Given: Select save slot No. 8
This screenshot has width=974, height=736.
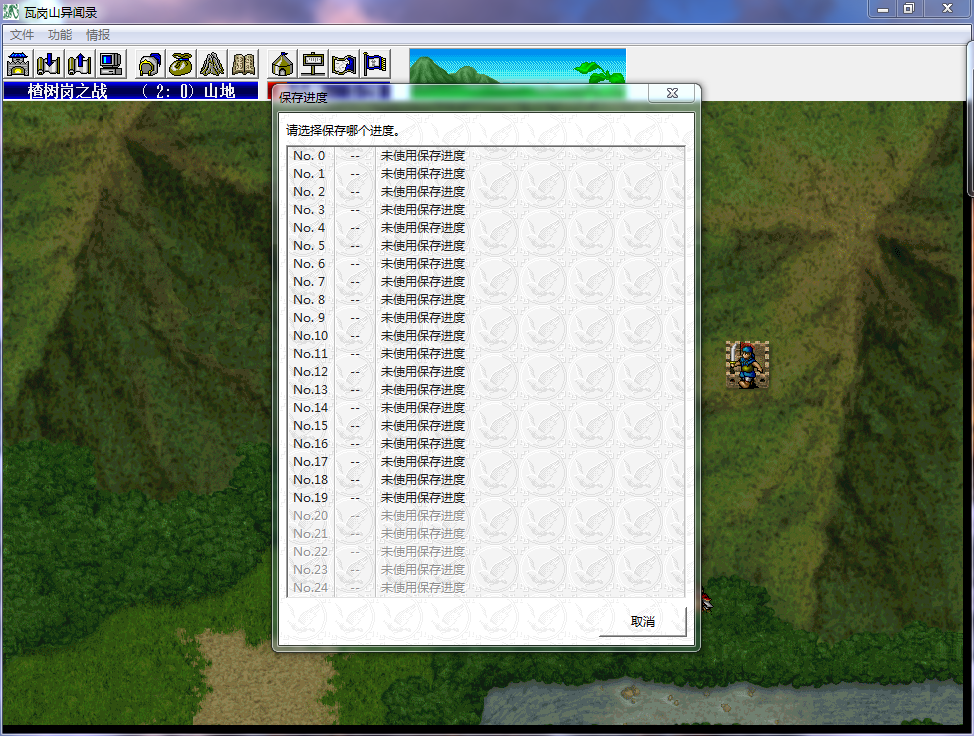Looking at the screenshot, I should (486, 300).
